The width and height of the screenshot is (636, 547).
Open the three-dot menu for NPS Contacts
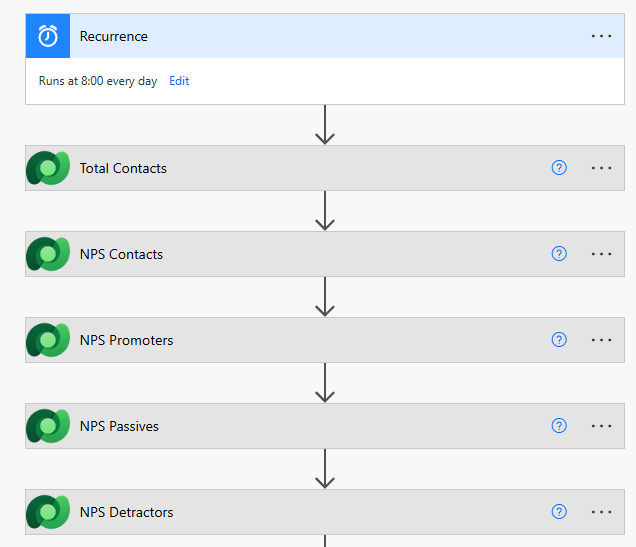(601, 254)
